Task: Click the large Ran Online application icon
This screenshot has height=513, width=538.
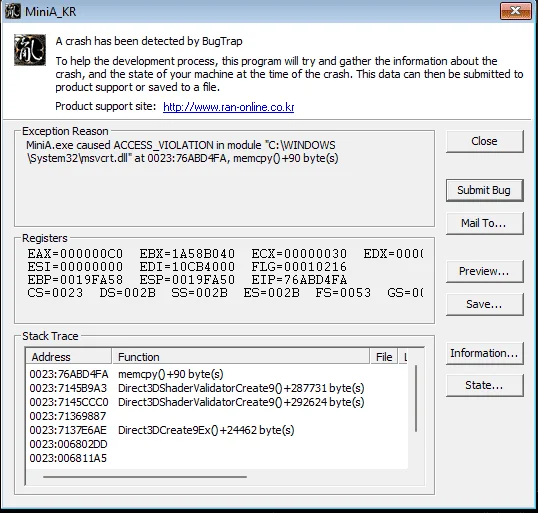Action: pos(30,50)
